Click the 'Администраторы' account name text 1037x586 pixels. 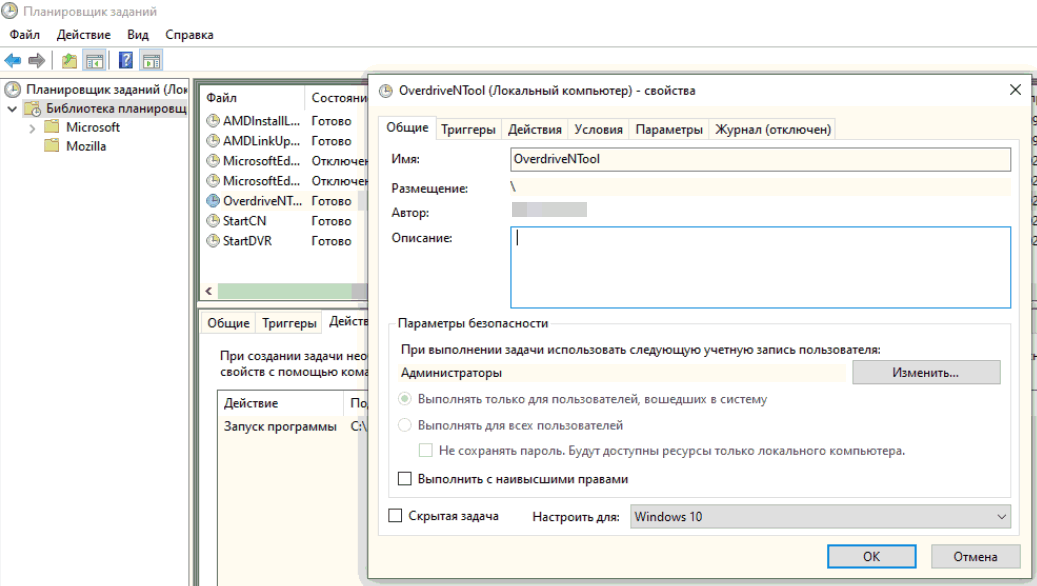[451, 373]
